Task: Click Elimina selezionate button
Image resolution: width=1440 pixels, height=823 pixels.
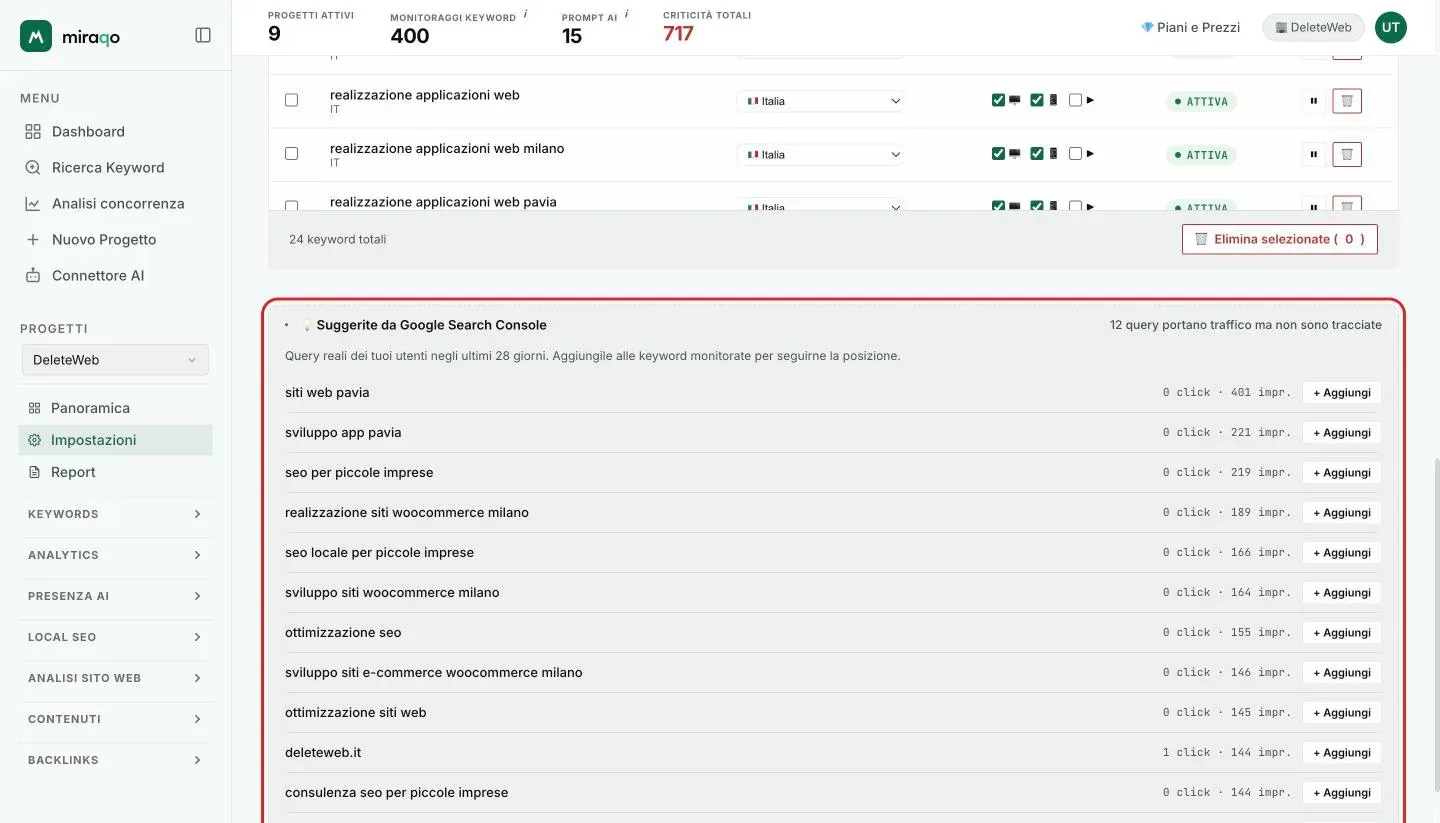Action: click(1279, 239)
